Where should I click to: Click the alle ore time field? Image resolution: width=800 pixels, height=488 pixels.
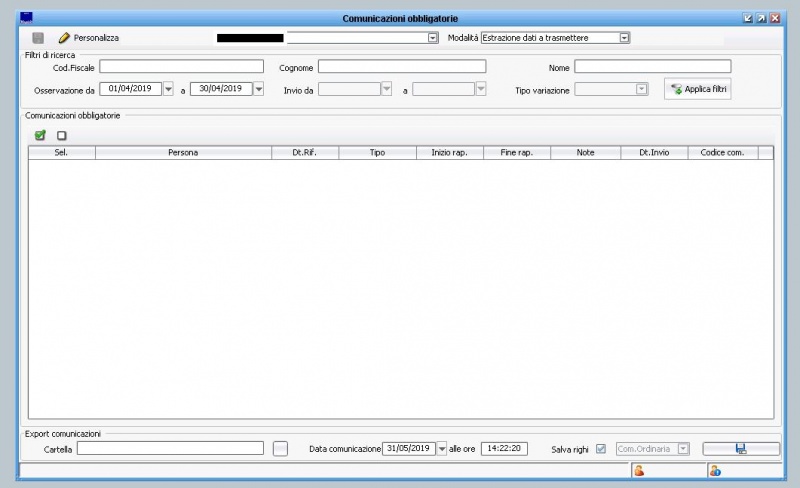pyautogui.click(x=503, y=449)
